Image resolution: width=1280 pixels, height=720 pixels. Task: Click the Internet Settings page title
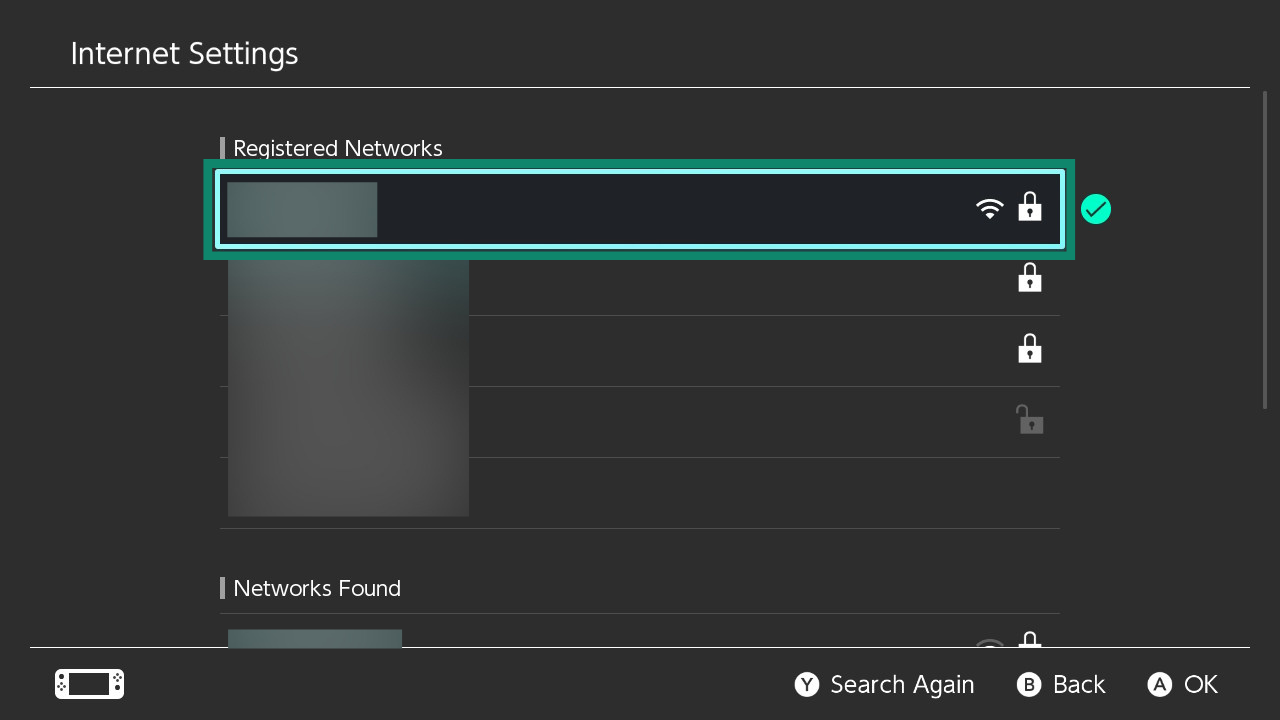tap(184, 53)
